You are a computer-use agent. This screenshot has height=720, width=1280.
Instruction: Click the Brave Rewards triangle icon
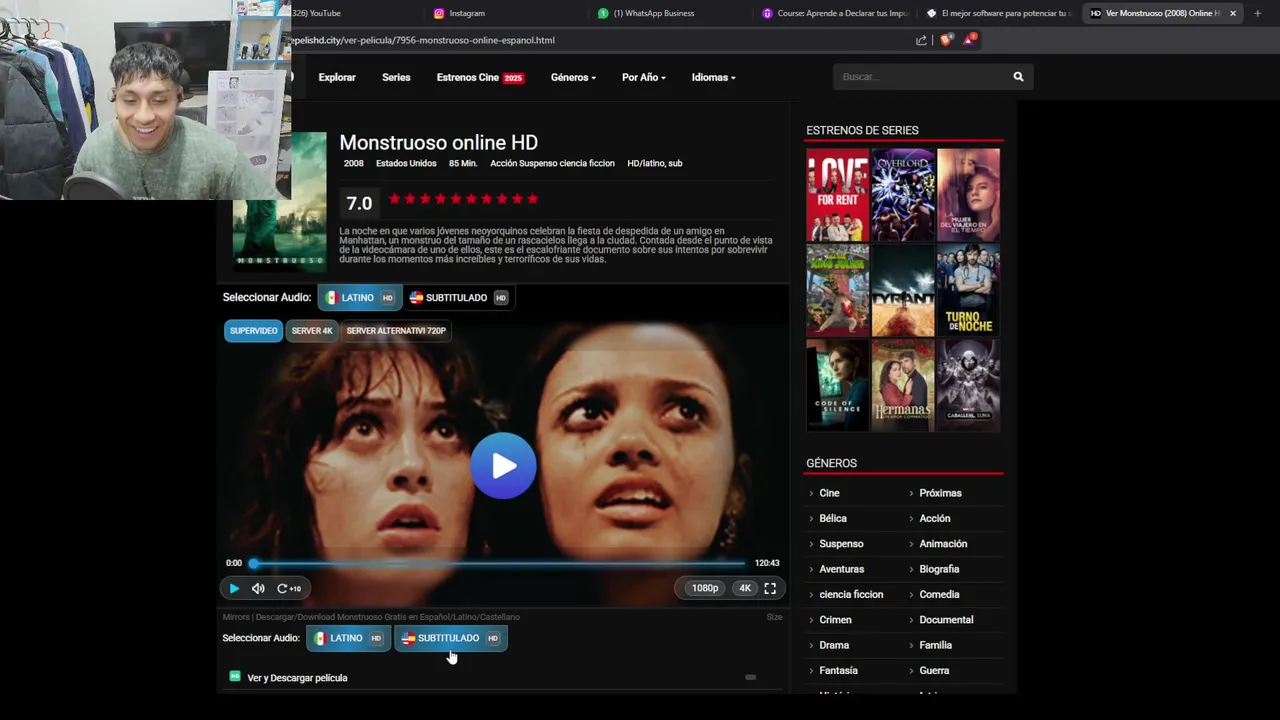(x=969, y=40)
